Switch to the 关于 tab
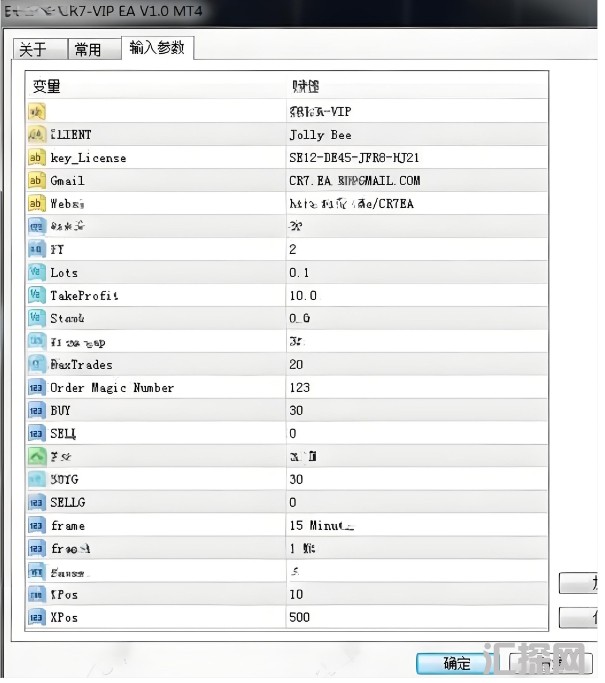Viewport: 605px width, 683px height. (33, 50)
